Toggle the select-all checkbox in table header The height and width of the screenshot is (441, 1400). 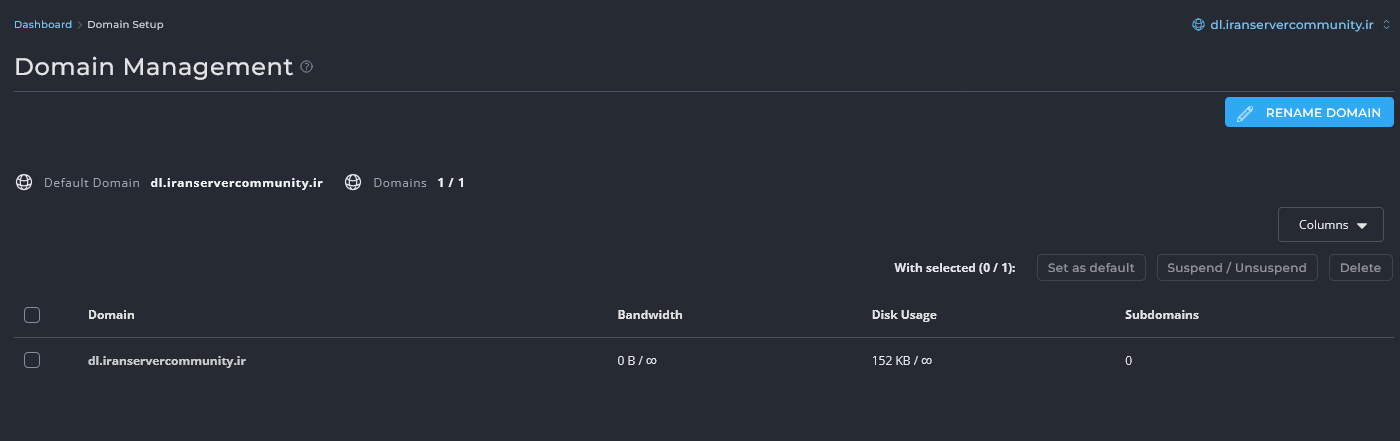[32, 315]
